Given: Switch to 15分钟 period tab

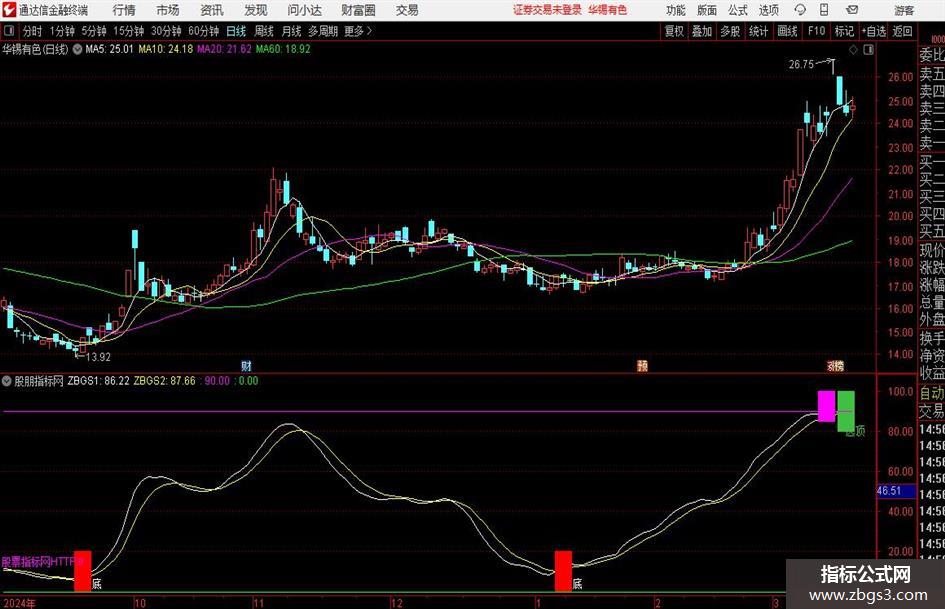Looking at the screenshot, I should tap(129, 31).
